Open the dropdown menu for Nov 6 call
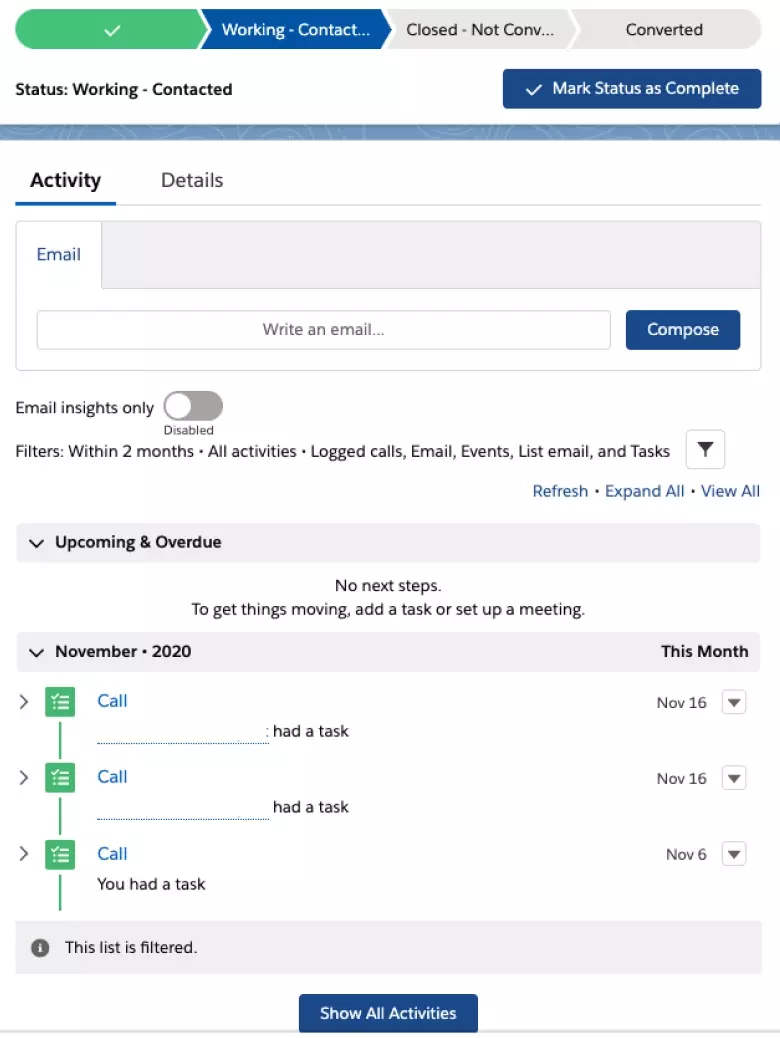The height and width of the screenshot is (1038, 780). tap(734, 854)
